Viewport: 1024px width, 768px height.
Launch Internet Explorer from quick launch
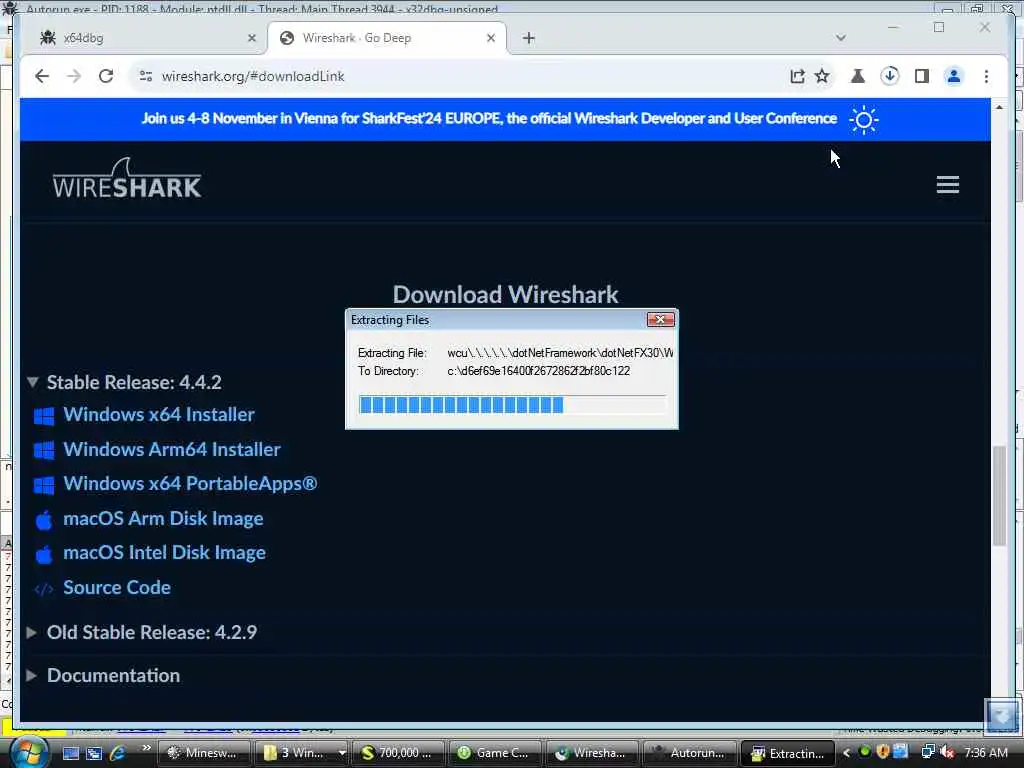click(118, 753)
